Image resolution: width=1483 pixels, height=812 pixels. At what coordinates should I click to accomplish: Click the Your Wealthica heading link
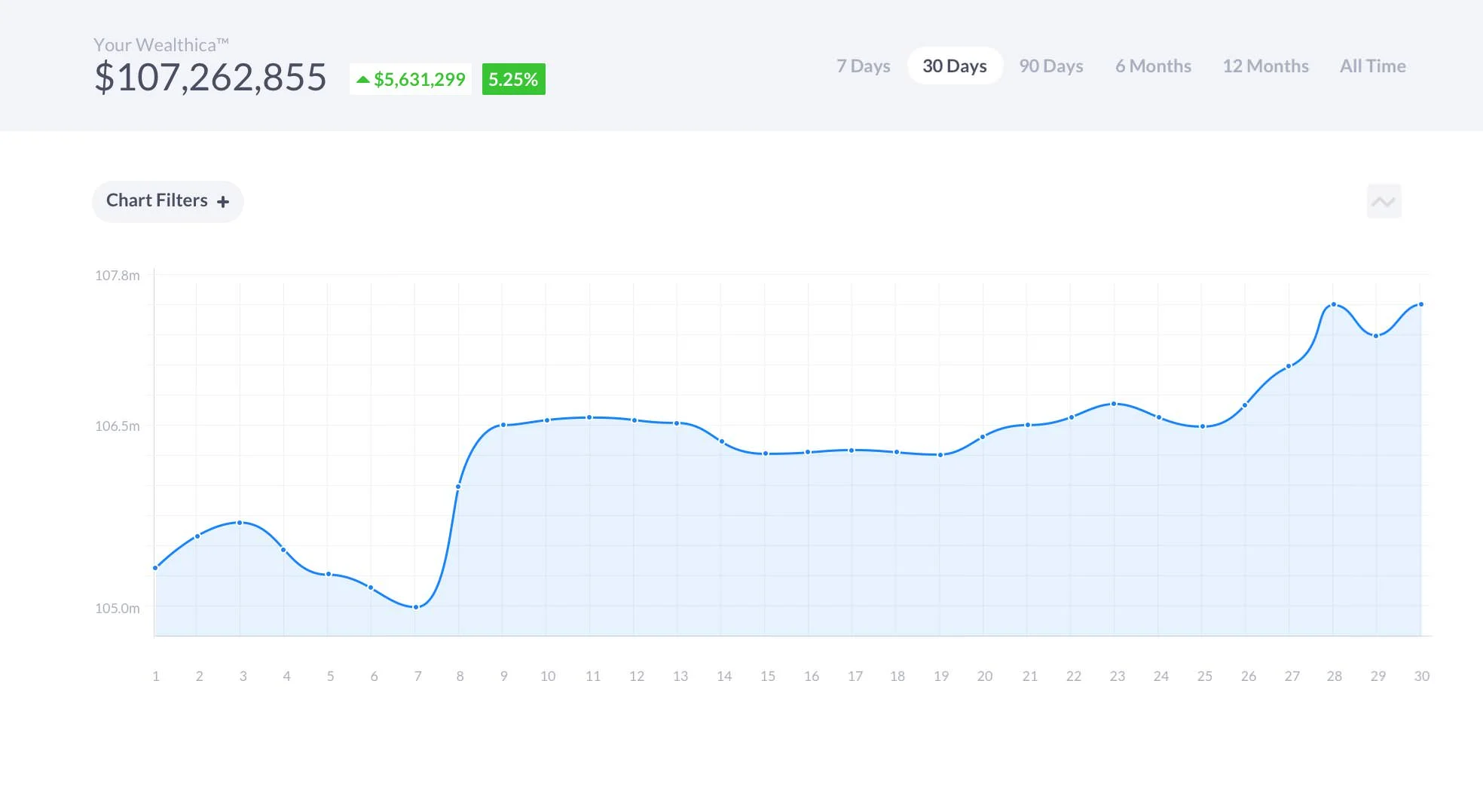[161, 44]
